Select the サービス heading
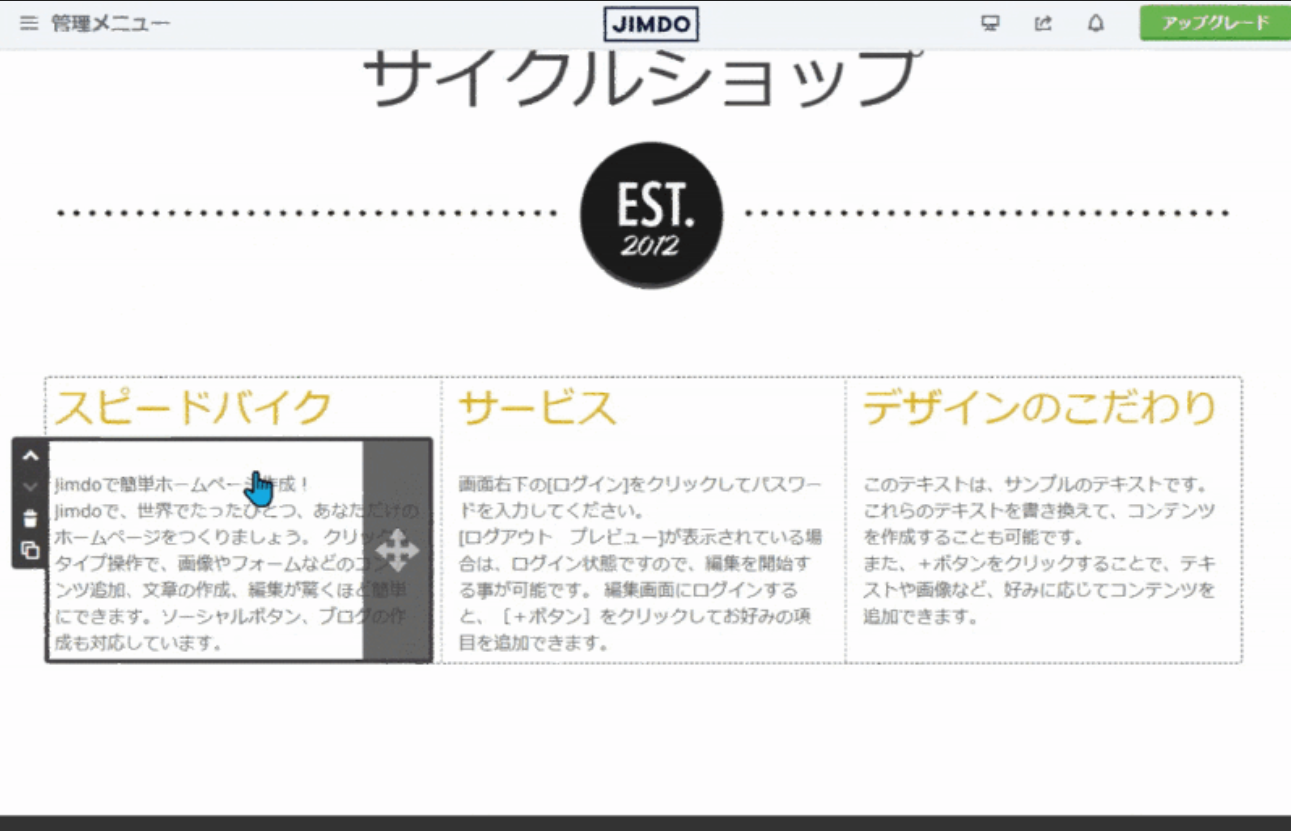 tap(537, 407)
